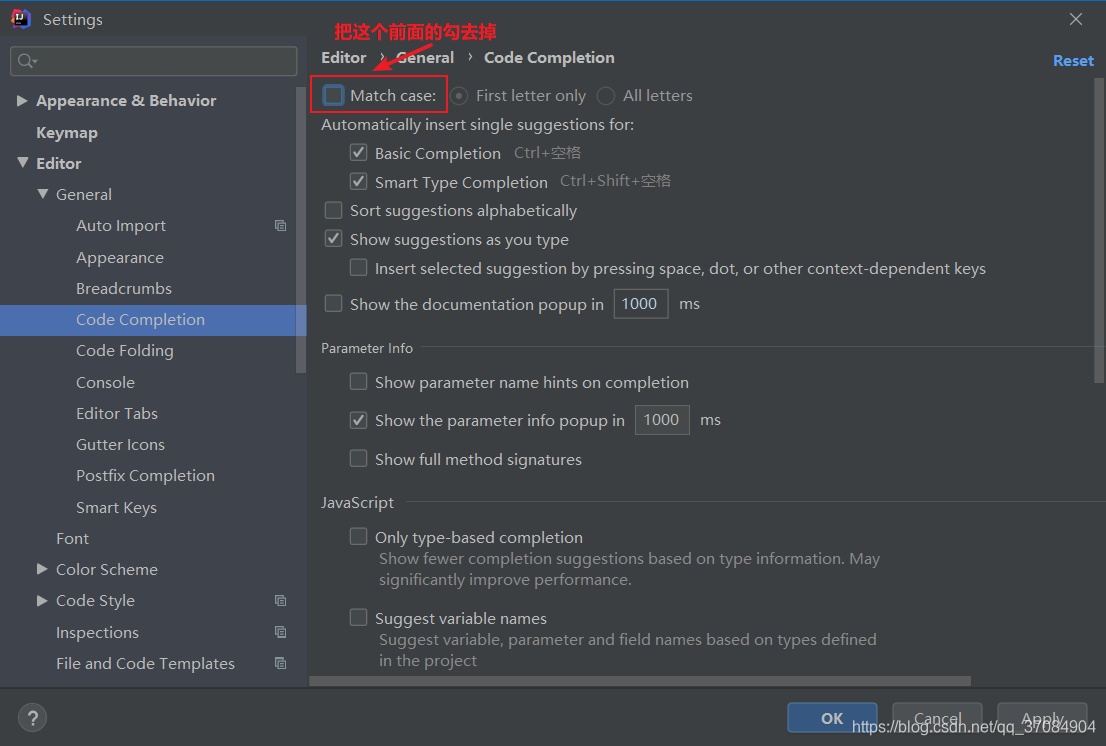Enable Sort suggestions alphabetically

[x=333, y=210]
